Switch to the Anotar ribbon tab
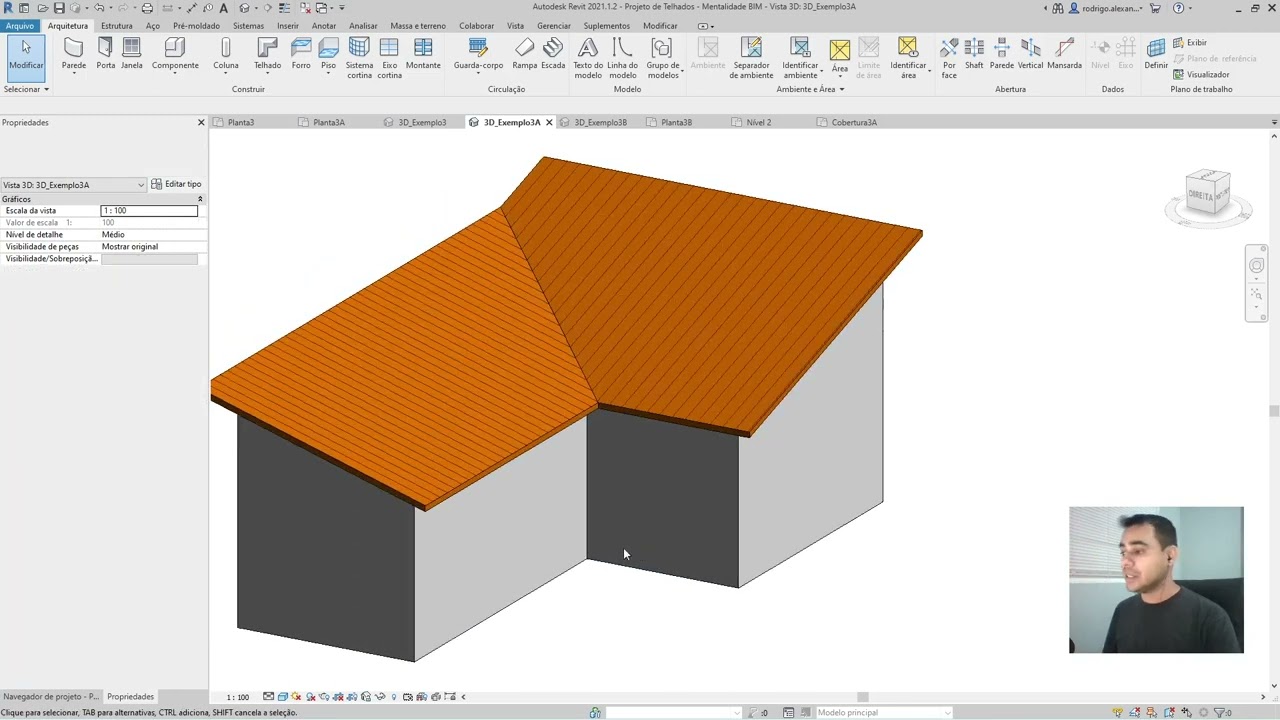This screenshot has height=720, width=1280. 324,26
